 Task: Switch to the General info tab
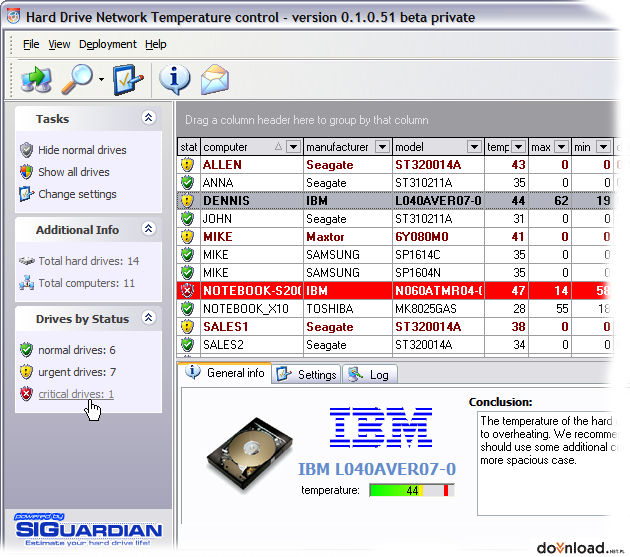point(225,373)
